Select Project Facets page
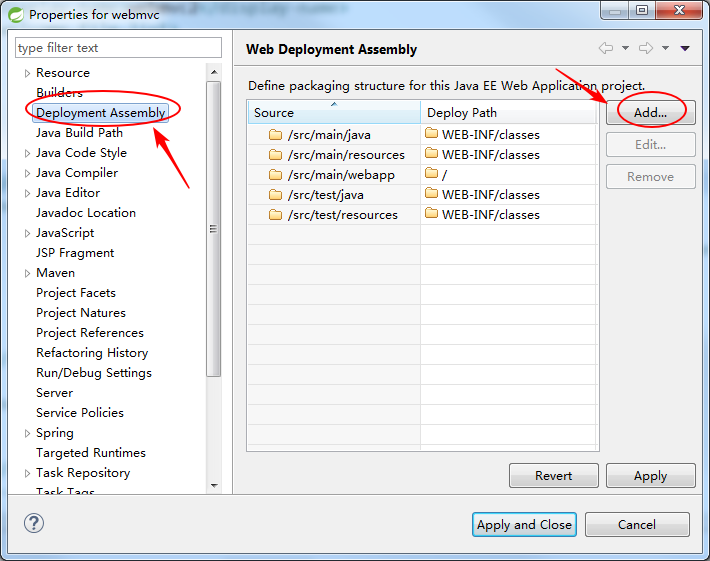This screenshot has height=561, width=710. point(76,292)
